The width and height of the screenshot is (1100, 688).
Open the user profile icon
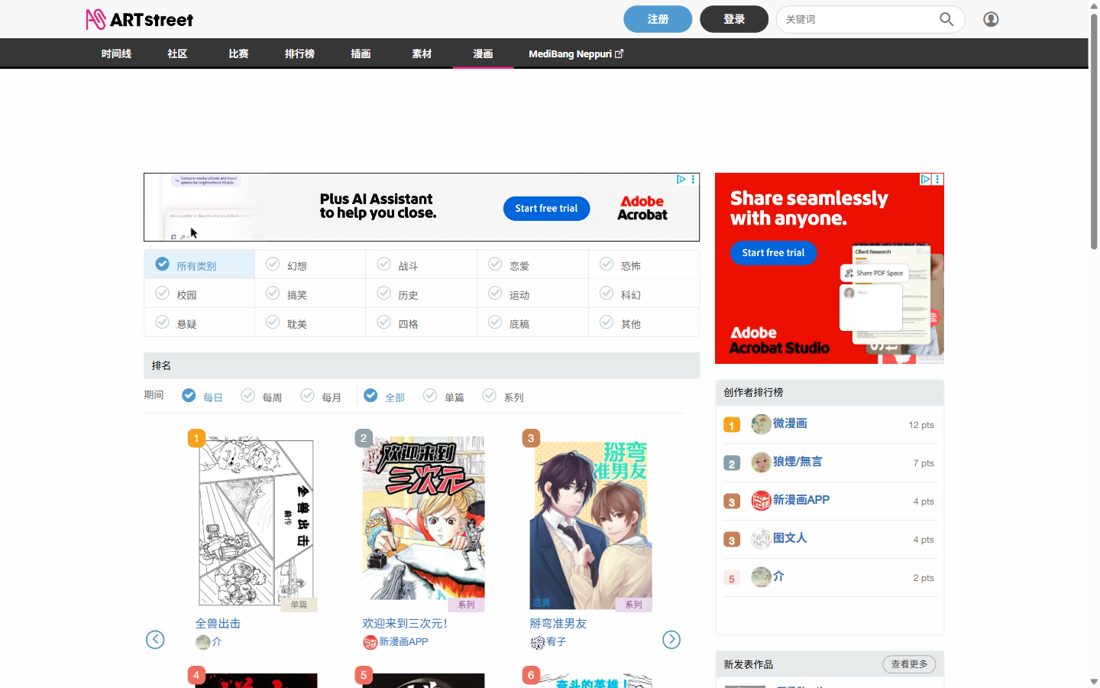[991, 20]
